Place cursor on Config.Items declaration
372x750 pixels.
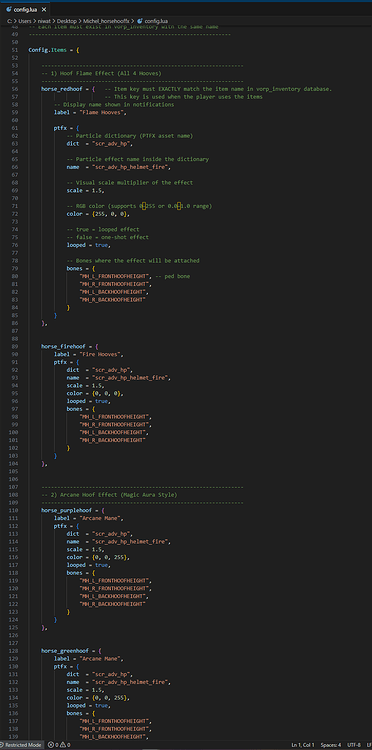coord(54,50)
